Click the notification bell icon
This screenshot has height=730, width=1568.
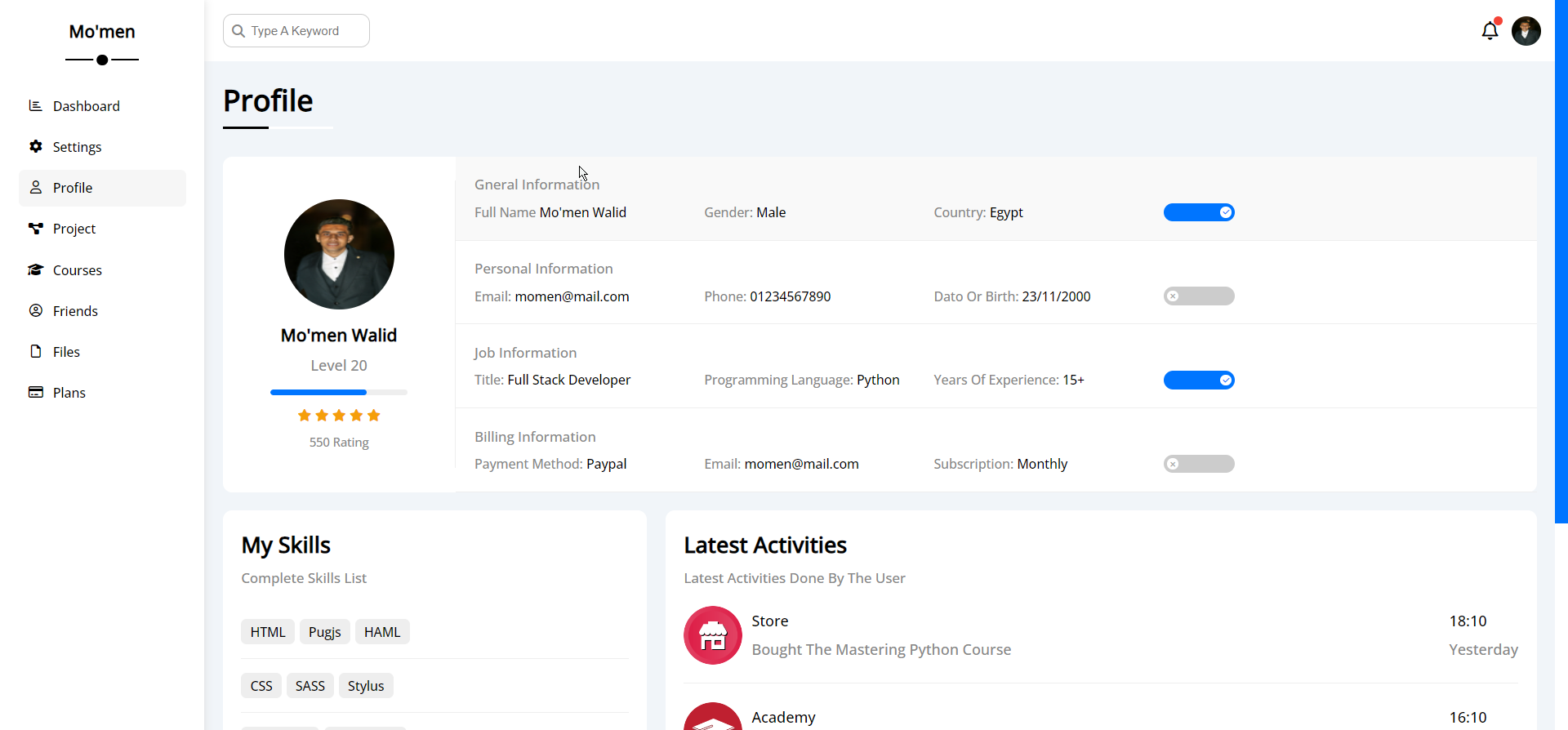point(1490,31)
